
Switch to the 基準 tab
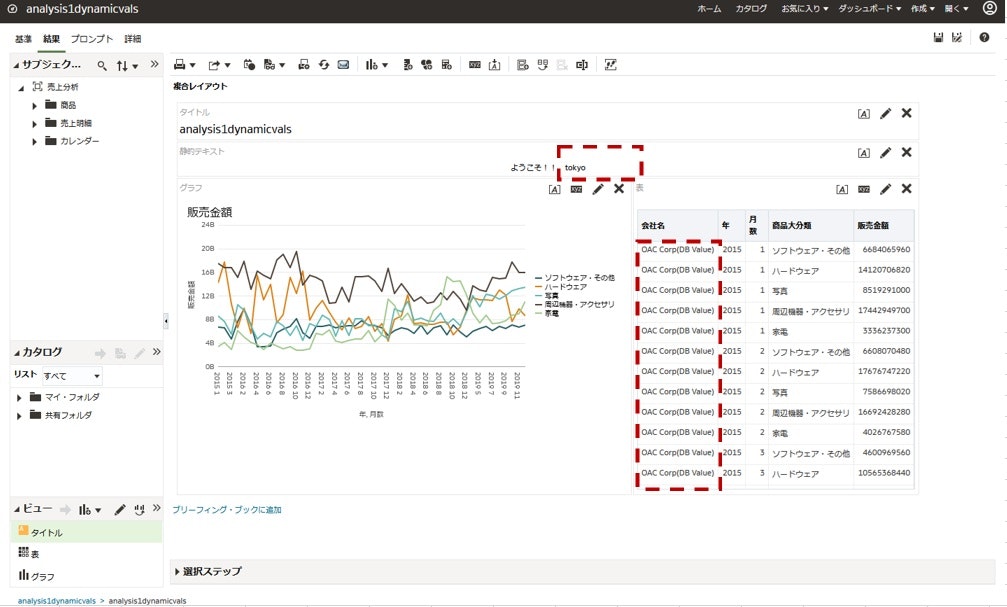click(23, 39)
